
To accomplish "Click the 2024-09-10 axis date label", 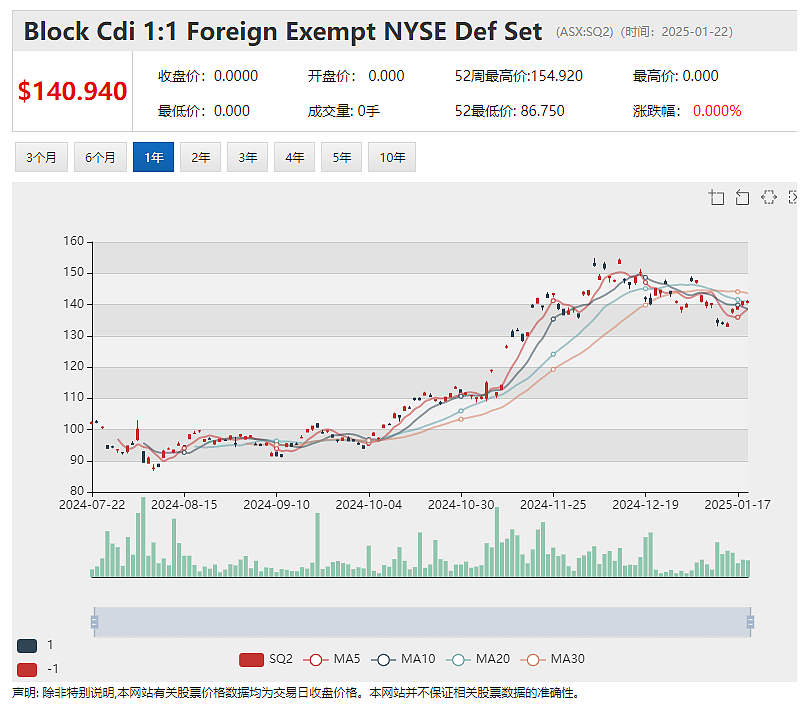I will (276, 505).
